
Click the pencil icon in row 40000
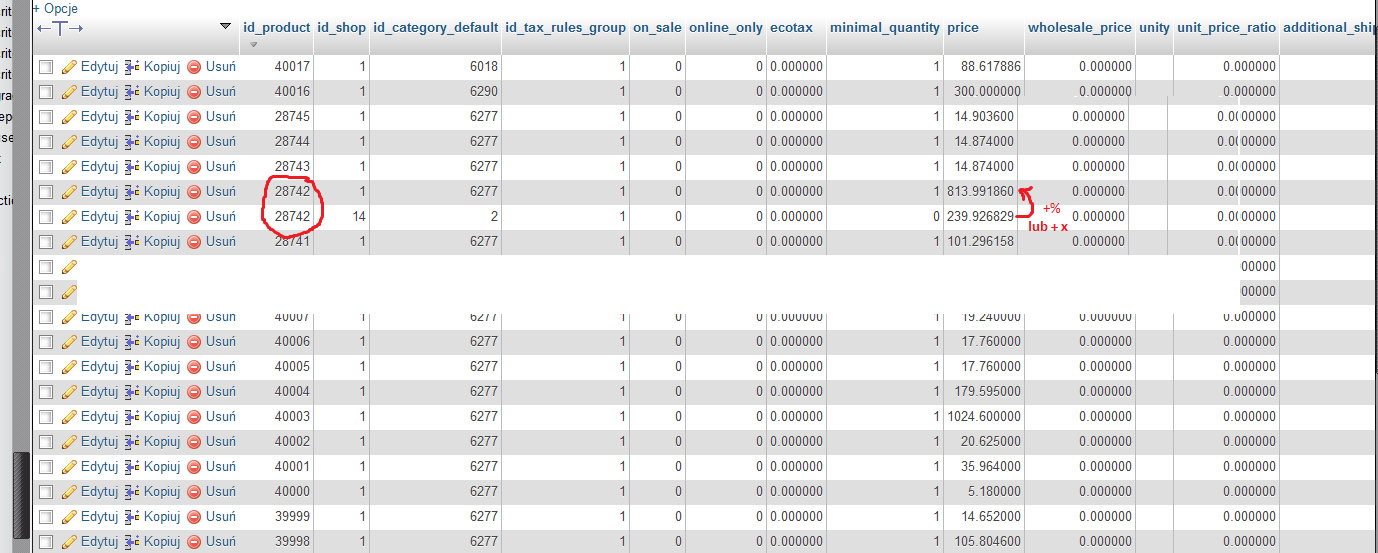69,492
